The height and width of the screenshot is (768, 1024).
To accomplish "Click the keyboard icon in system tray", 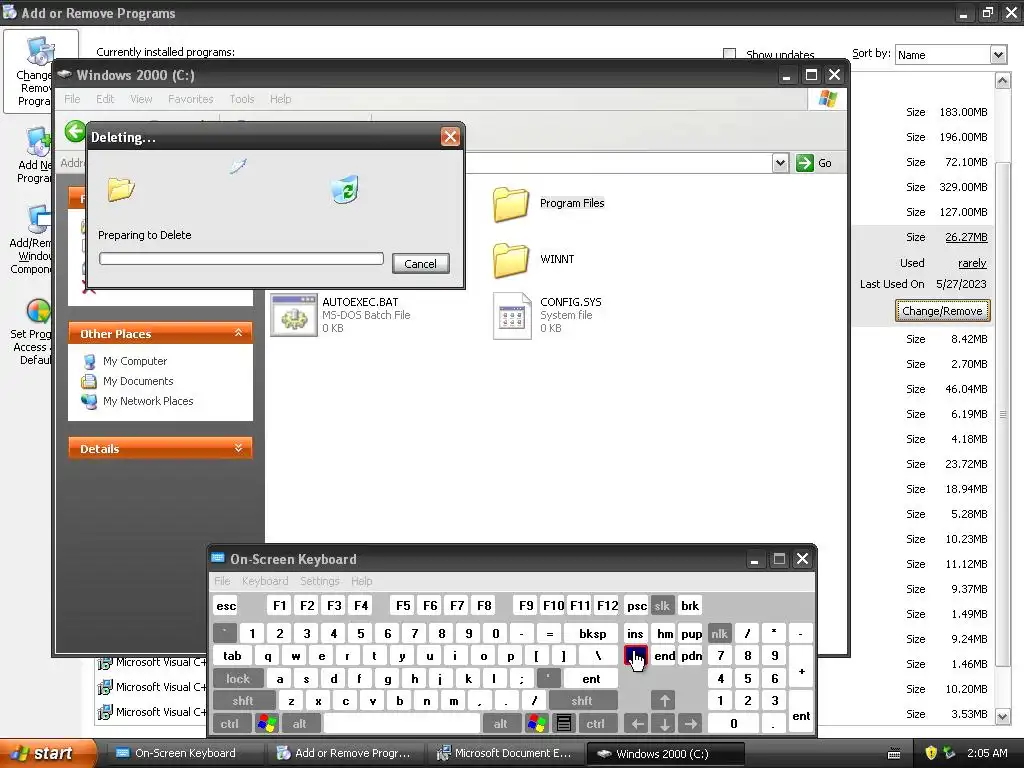I will (x=894, y=754).
